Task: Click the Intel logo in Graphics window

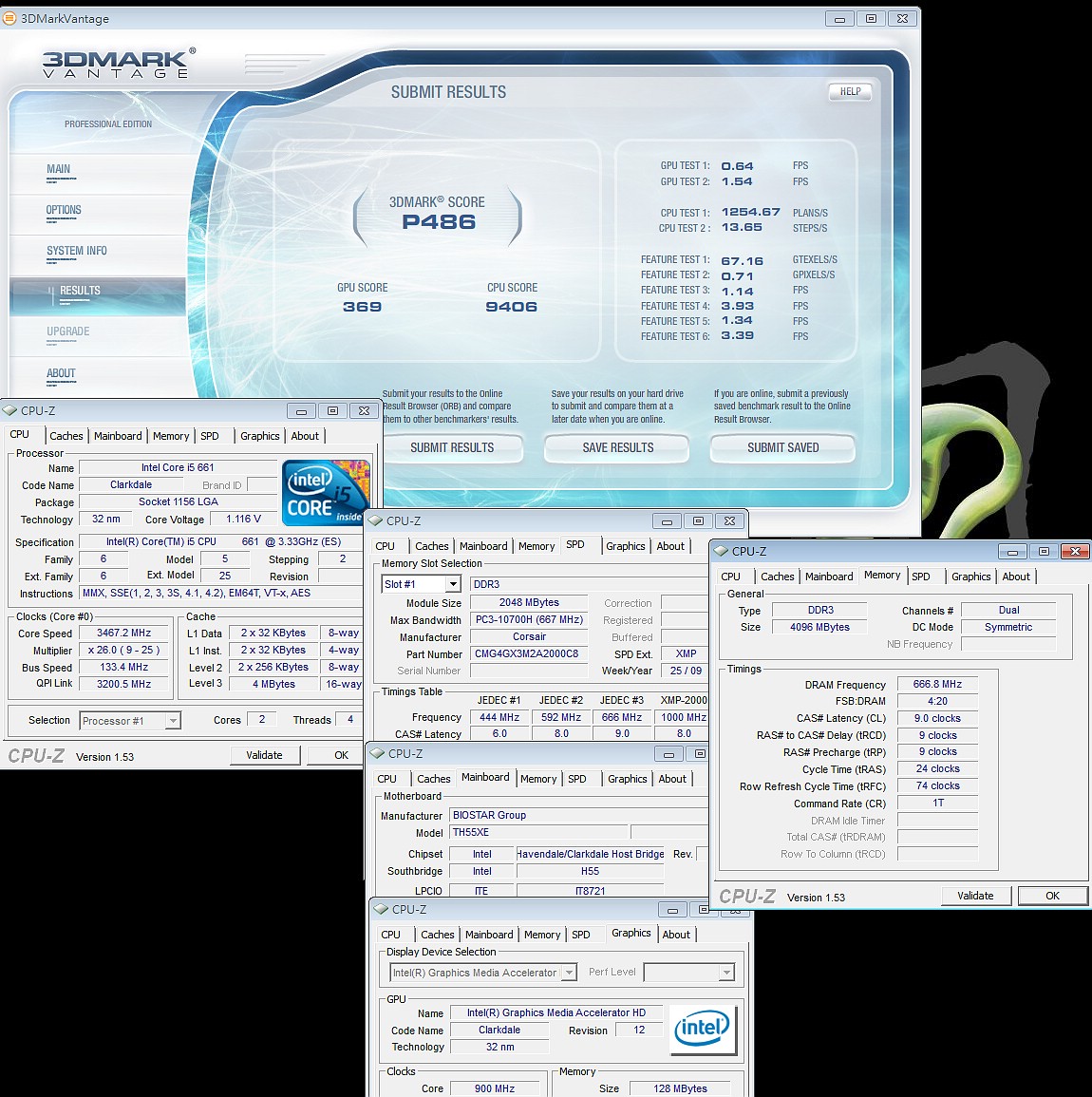Action: 703,1030
